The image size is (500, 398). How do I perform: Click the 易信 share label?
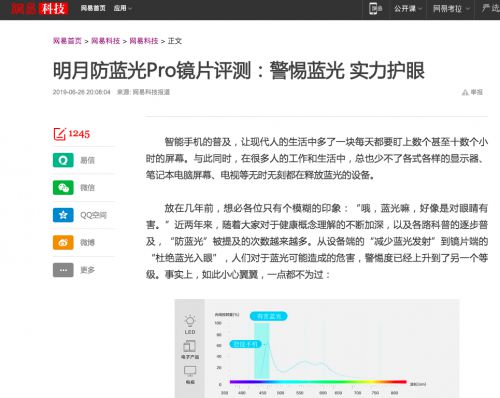88,160
